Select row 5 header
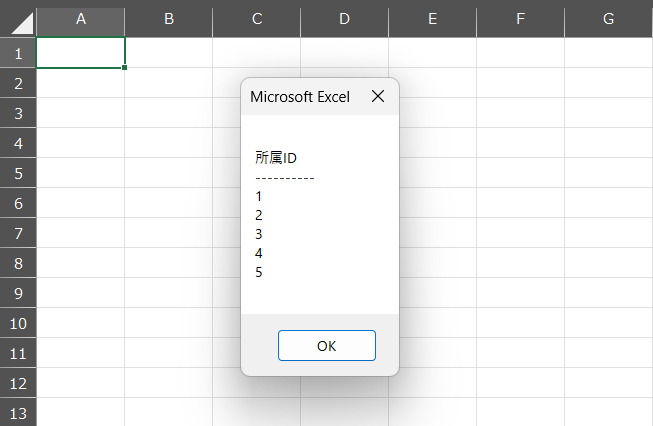The width and height of the screenshot is (653, 426). 18,173
